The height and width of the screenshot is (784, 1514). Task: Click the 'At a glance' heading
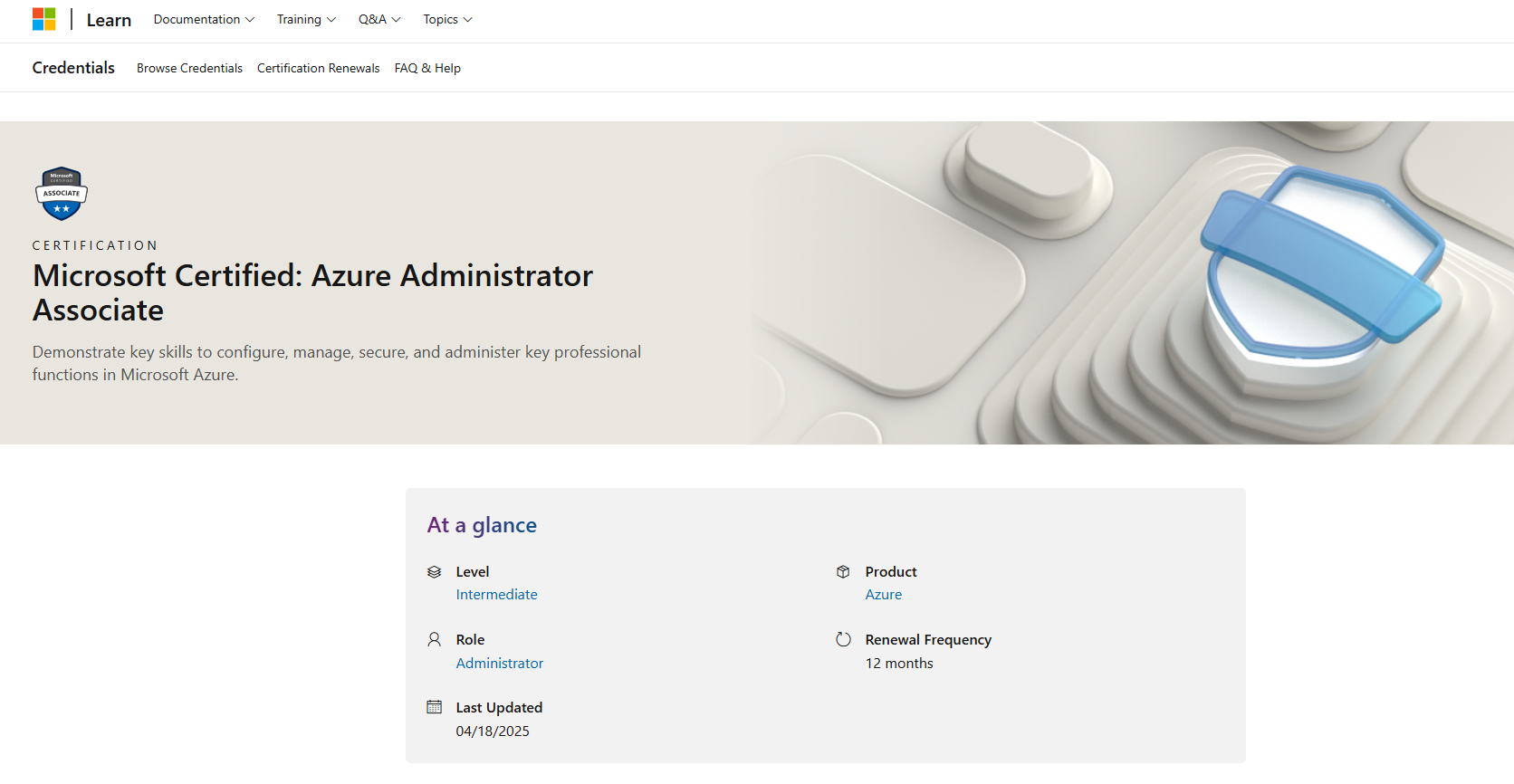tap(482, 525)
